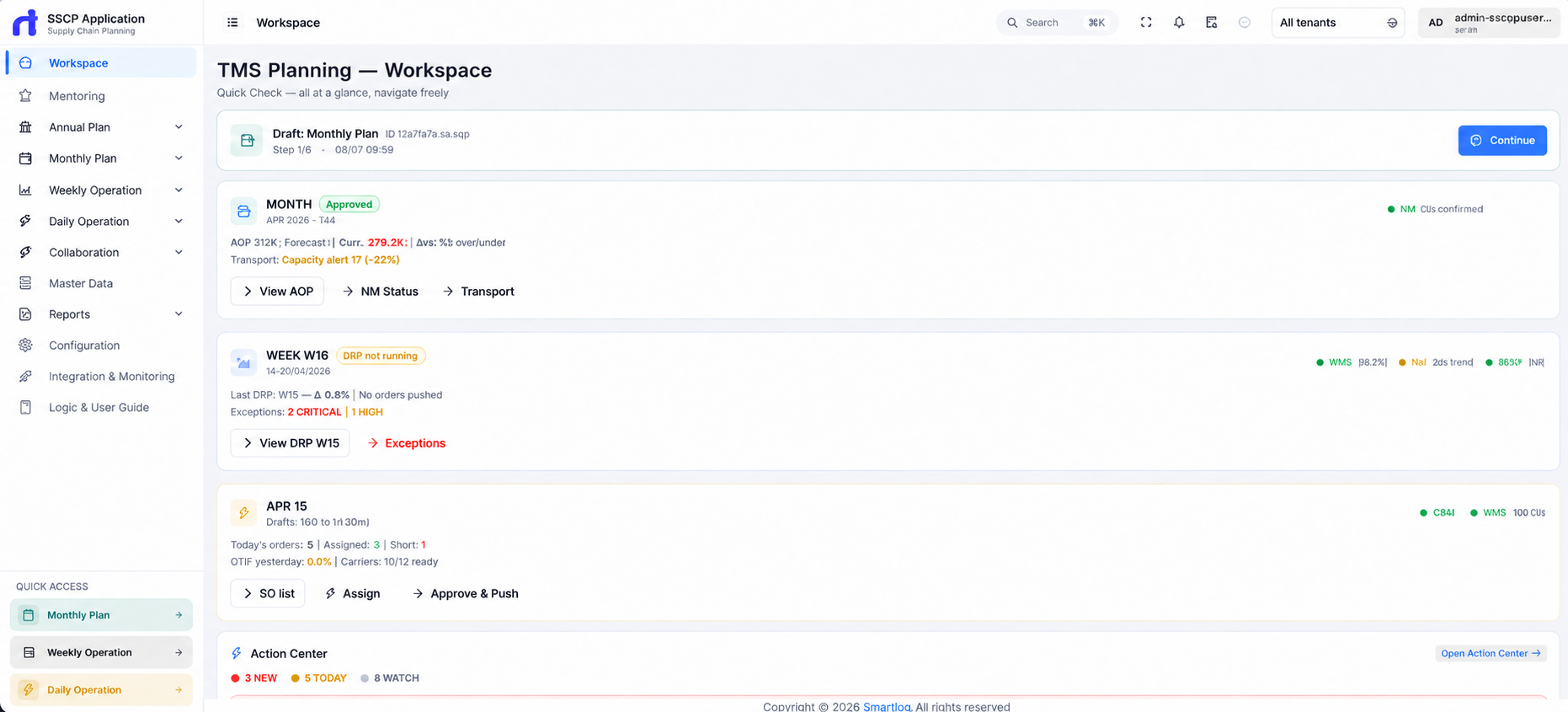Select Workspace in the sidebar
Image resolution: width=1568 pixels, height=712 pixels.
click(101, 63)
